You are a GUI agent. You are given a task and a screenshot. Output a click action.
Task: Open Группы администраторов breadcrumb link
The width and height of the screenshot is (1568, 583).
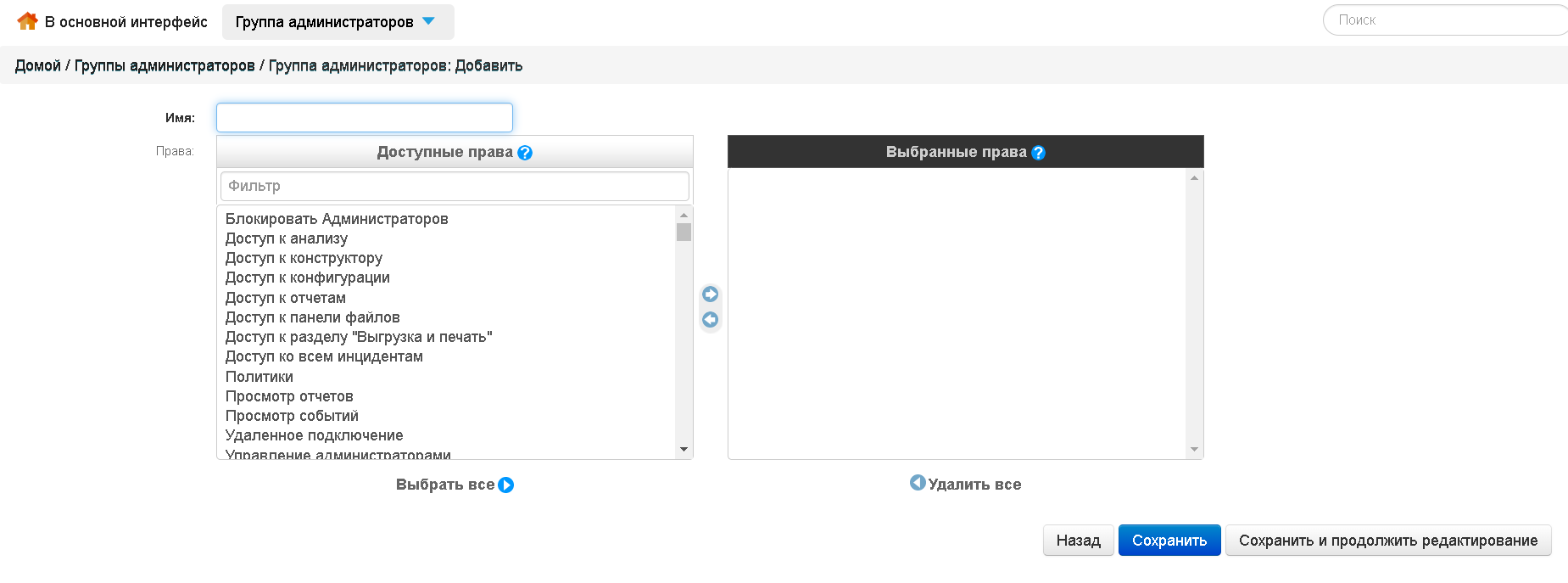pos(165,65)
